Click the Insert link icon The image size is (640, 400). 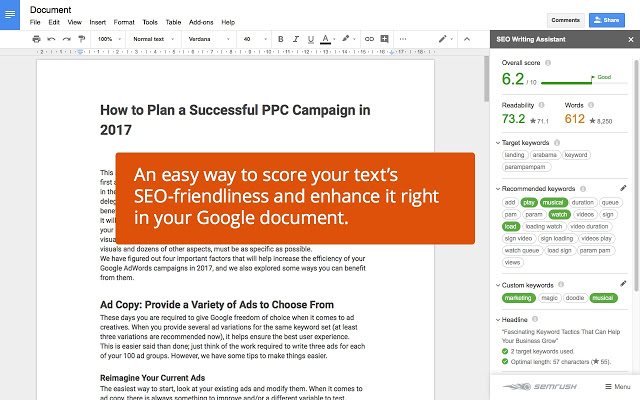coord(369,39)
